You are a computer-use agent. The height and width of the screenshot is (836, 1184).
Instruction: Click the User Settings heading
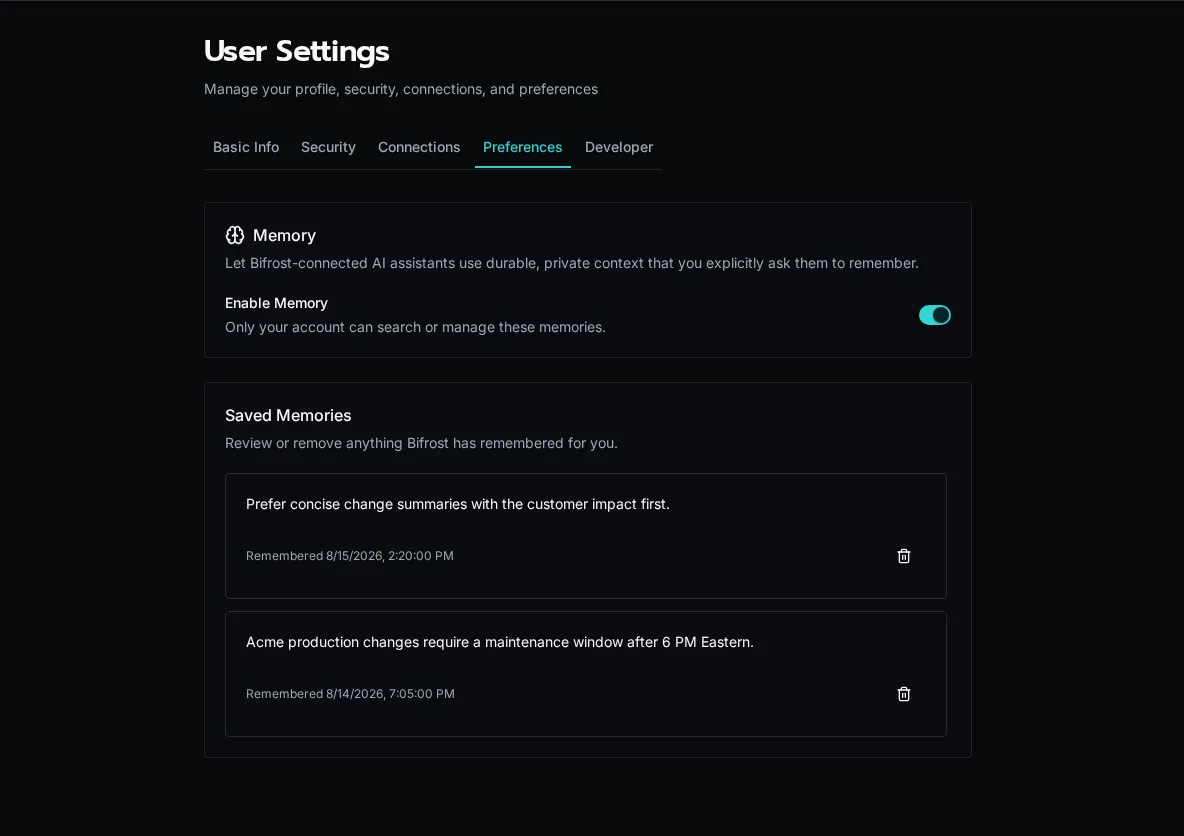pyautogui.click(x=297, y=51)
